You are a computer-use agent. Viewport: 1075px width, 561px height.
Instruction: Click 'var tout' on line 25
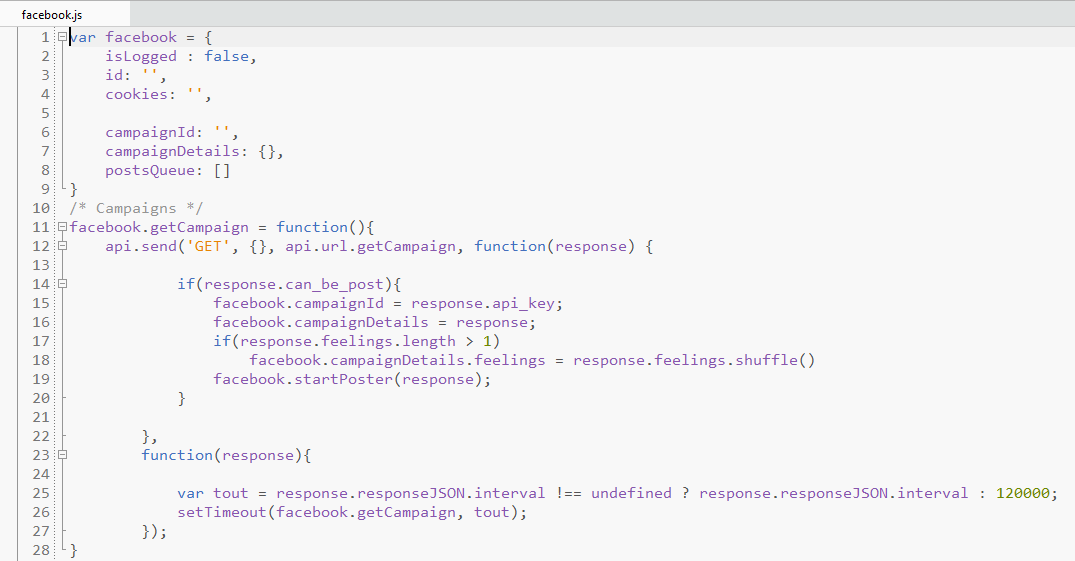pyautogui.click(x=213, y=493)
